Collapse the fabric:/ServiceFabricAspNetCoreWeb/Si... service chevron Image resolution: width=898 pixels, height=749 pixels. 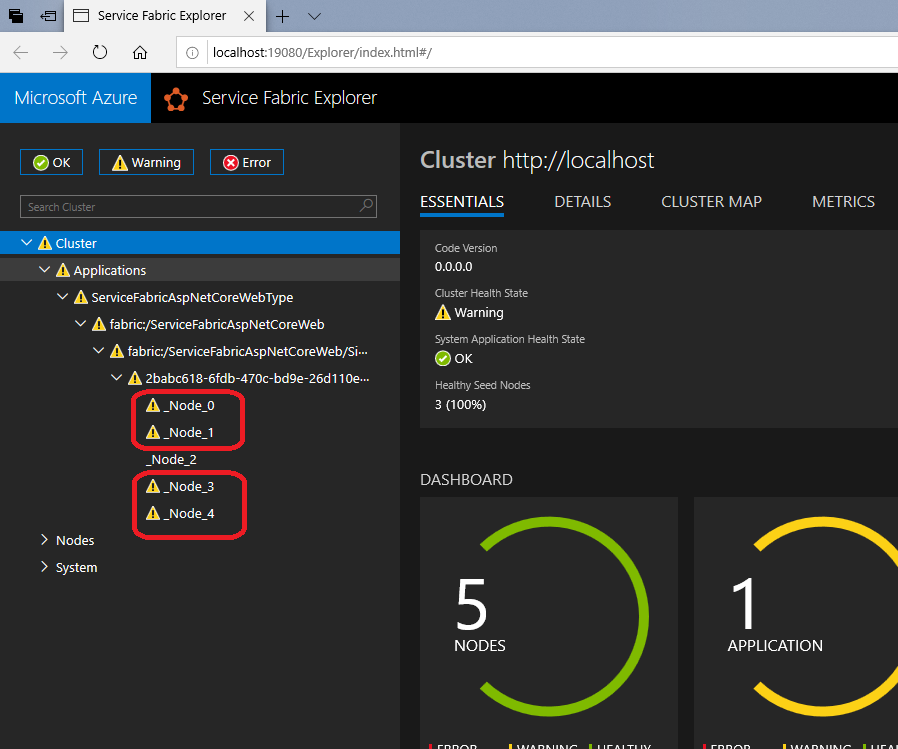99,350
